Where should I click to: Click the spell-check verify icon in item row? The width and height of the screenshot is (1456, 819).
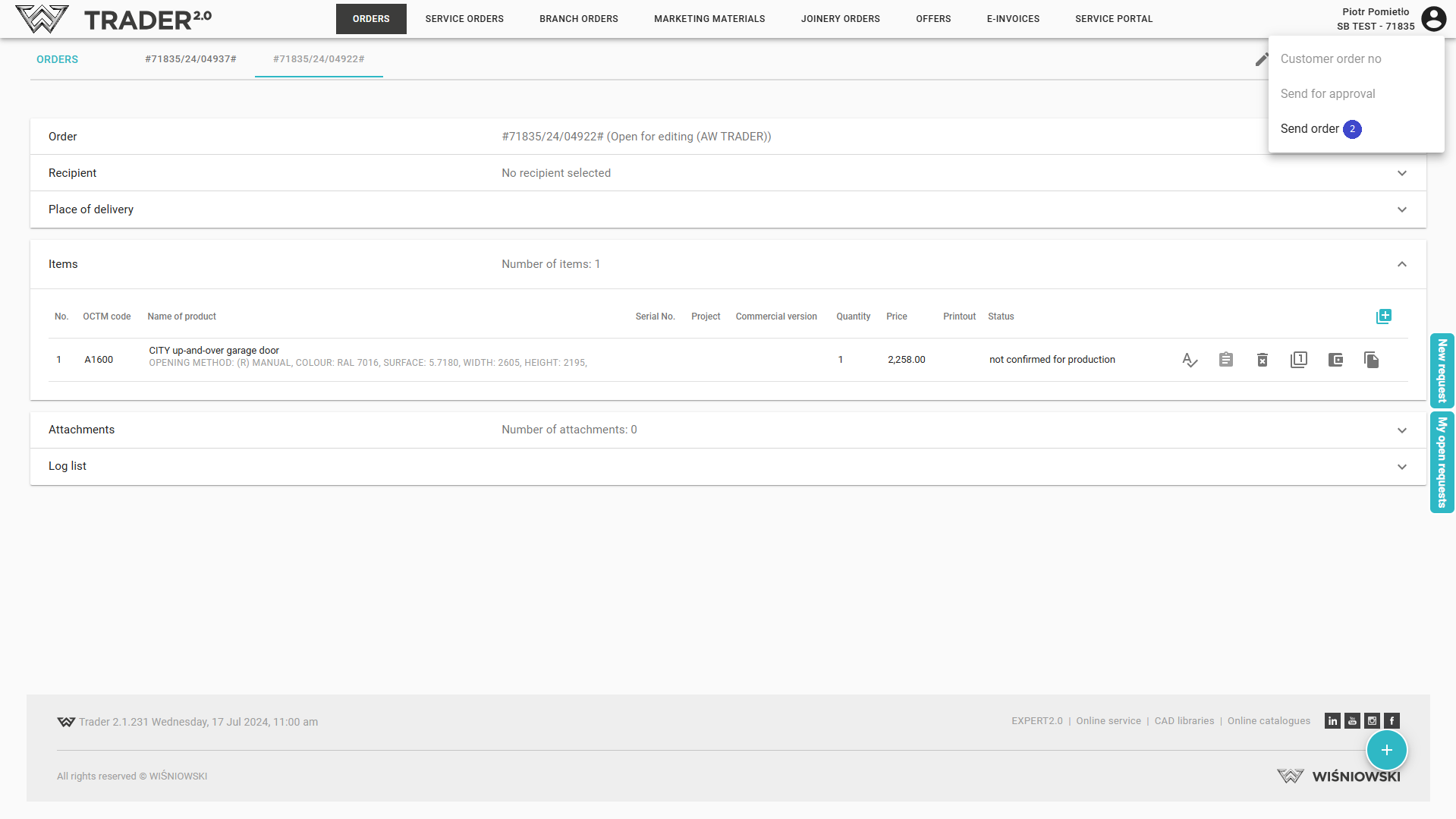click(x=1189, y=360)
